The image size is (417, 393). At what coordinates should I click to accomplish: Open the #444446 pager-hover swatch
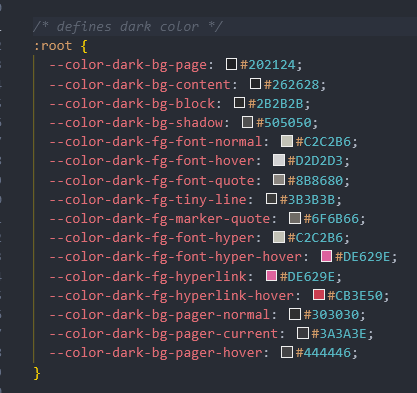point(287,352)
